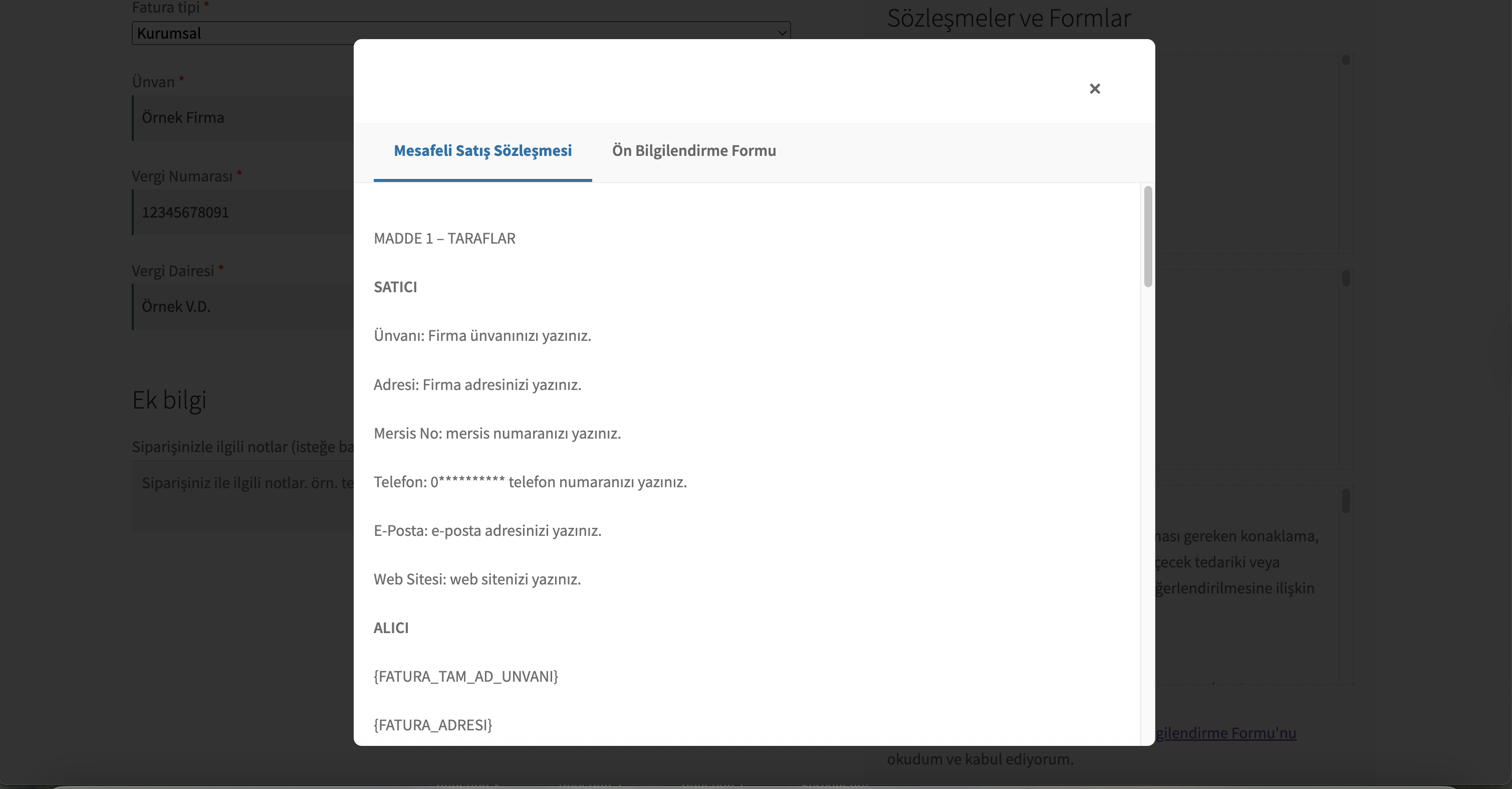
Task: Switch to the Ön Bilgilendirme Formu tab
Action: click(x=693, y=151)
